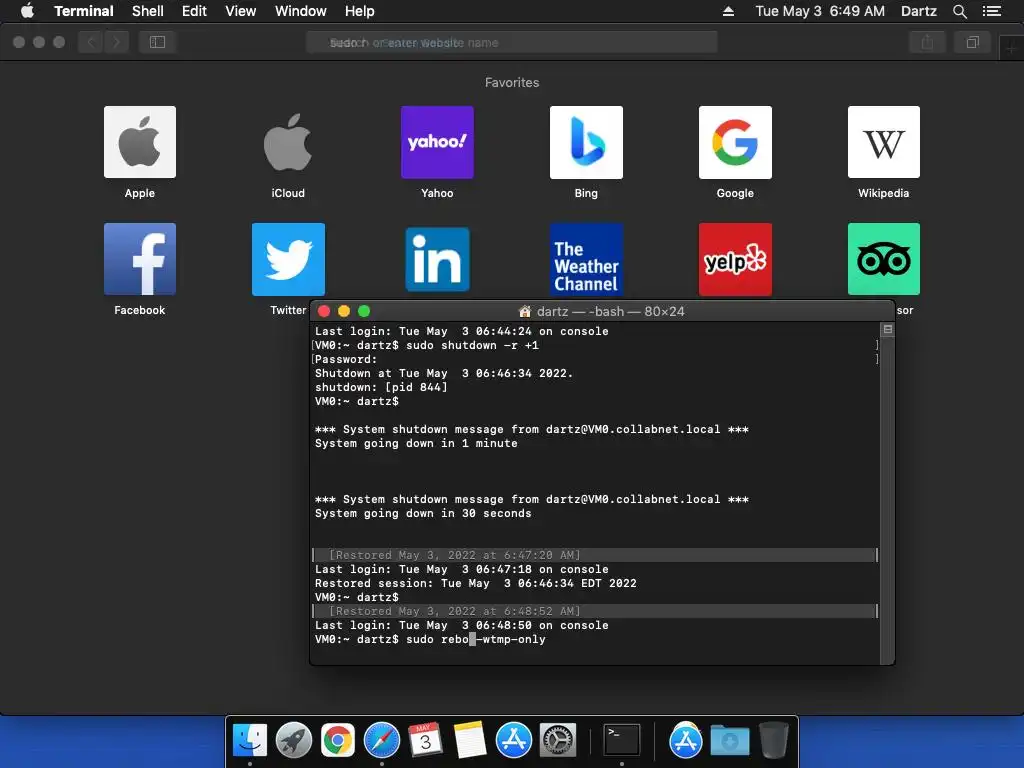Viewport: 1024px width, 768px height.
Task: Click the 'sudo rebo -wtmp-only' command line
Action: (x=475, y=639)
